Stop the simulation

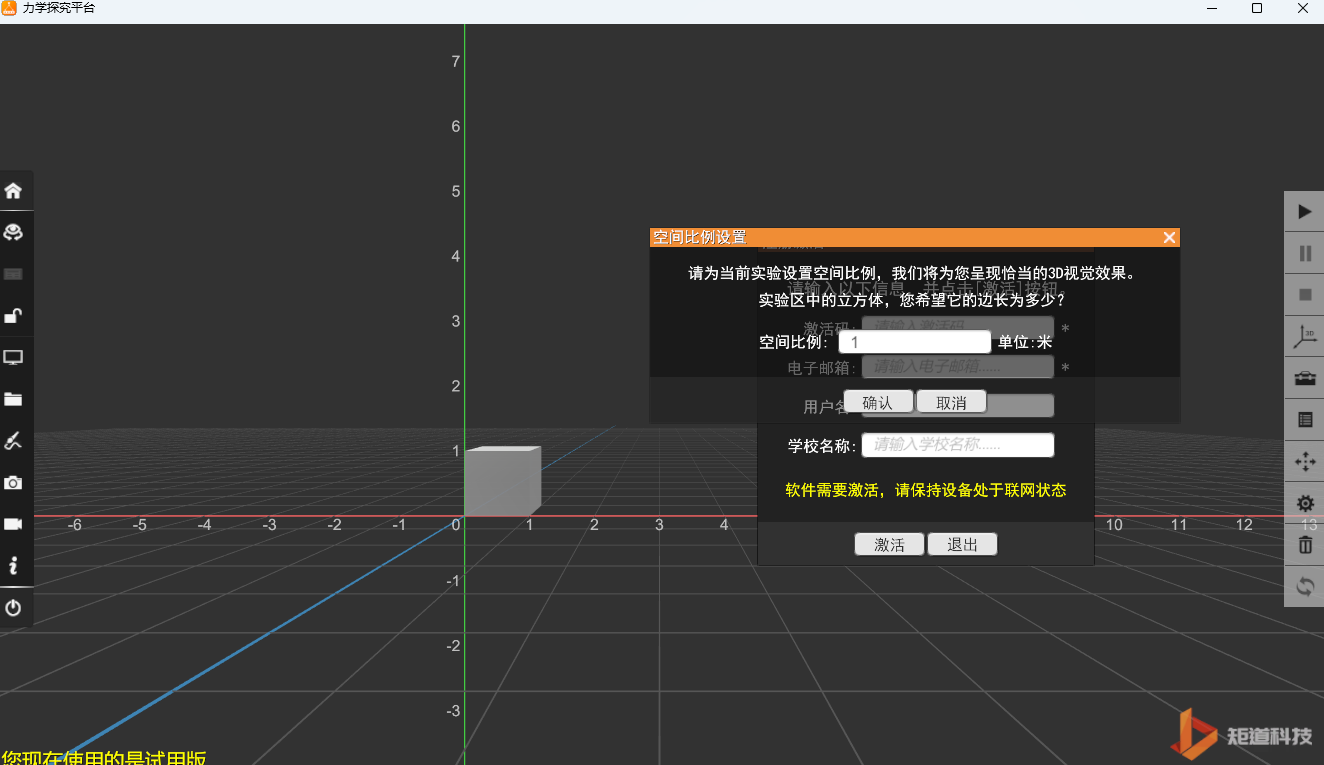coord(1304,295)
